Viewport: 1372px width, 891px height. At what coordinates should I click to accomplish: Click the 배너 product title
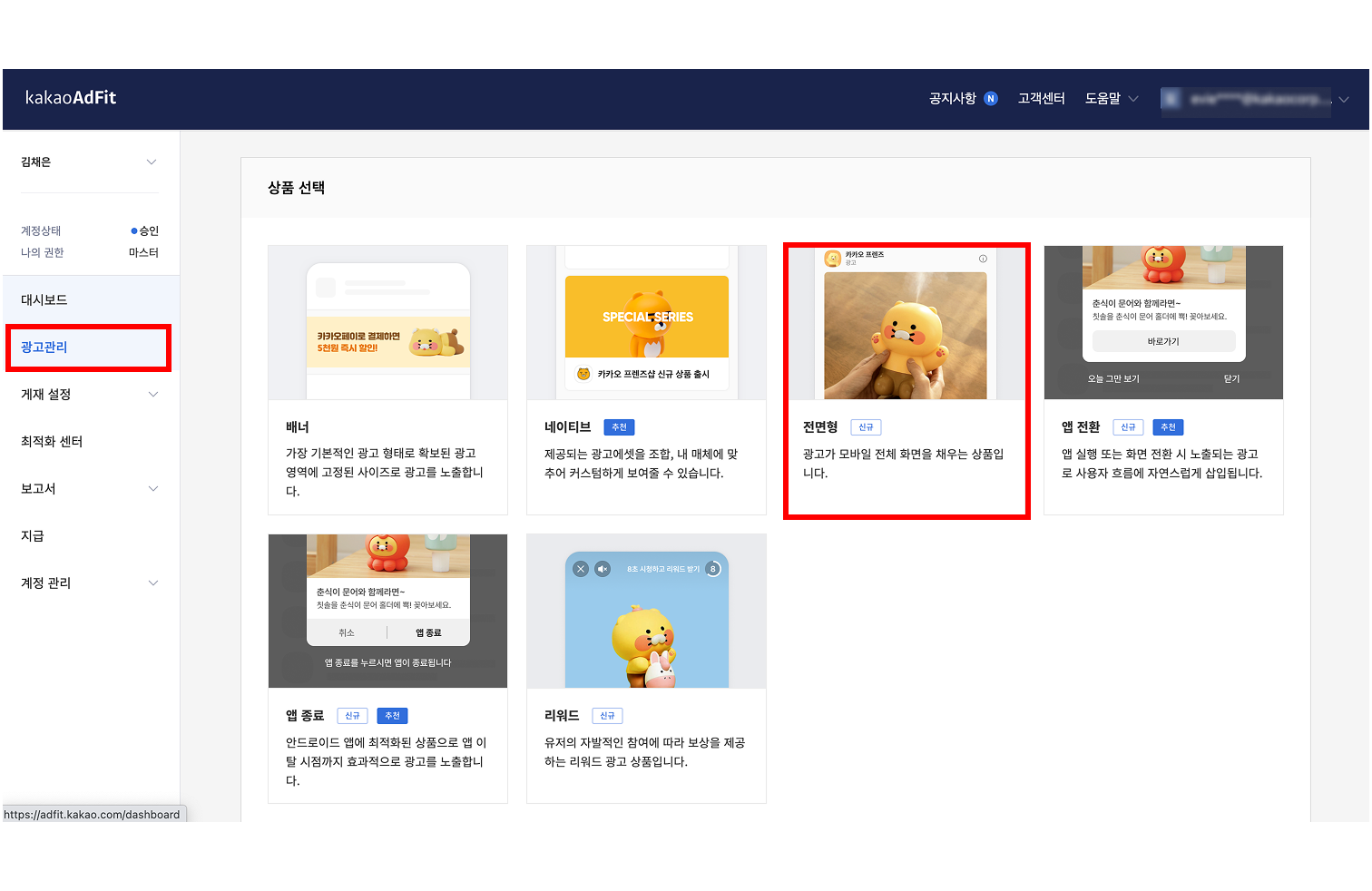(x=298, y=426)
